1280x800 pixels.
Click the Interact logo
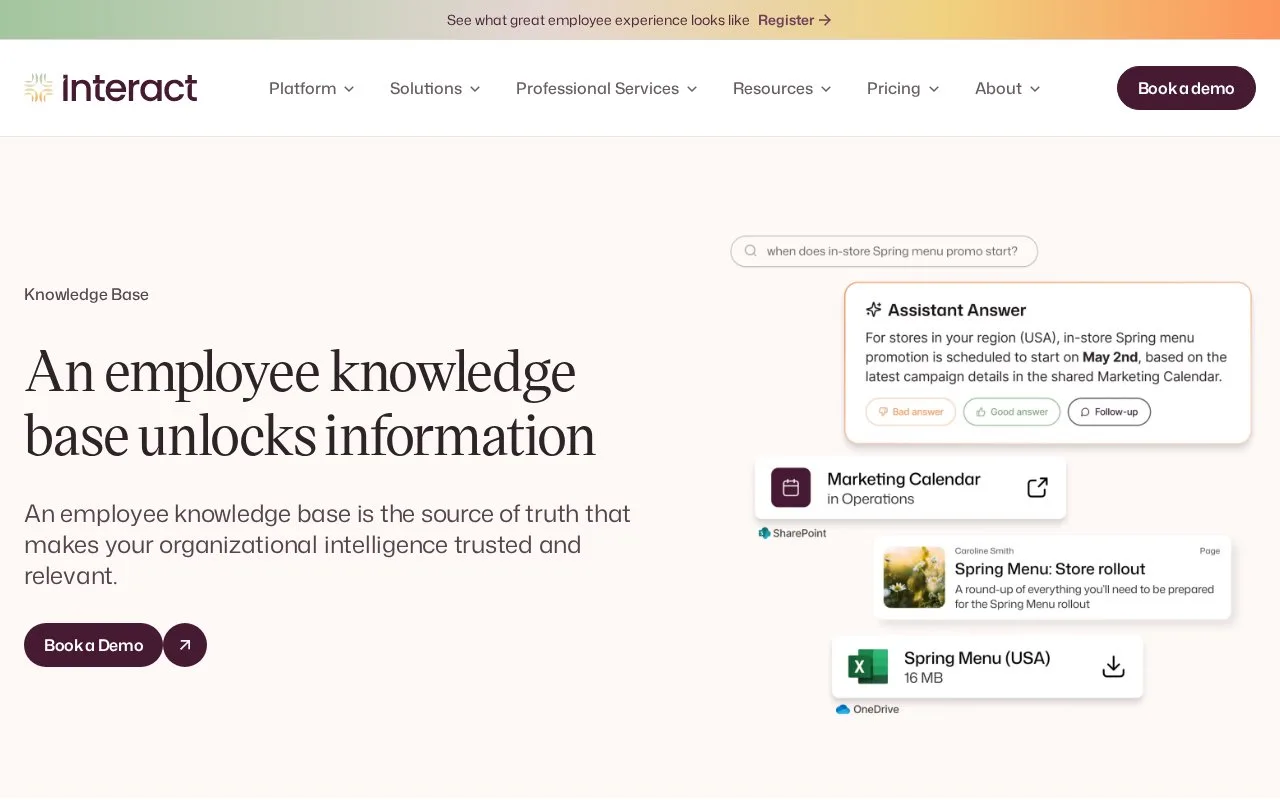(111, 88)
